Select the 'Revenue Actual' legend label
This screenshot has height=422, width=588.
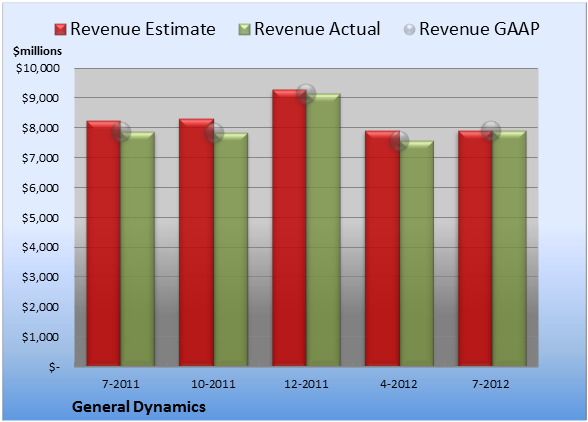pyautogui.click(x=317, y=29)
